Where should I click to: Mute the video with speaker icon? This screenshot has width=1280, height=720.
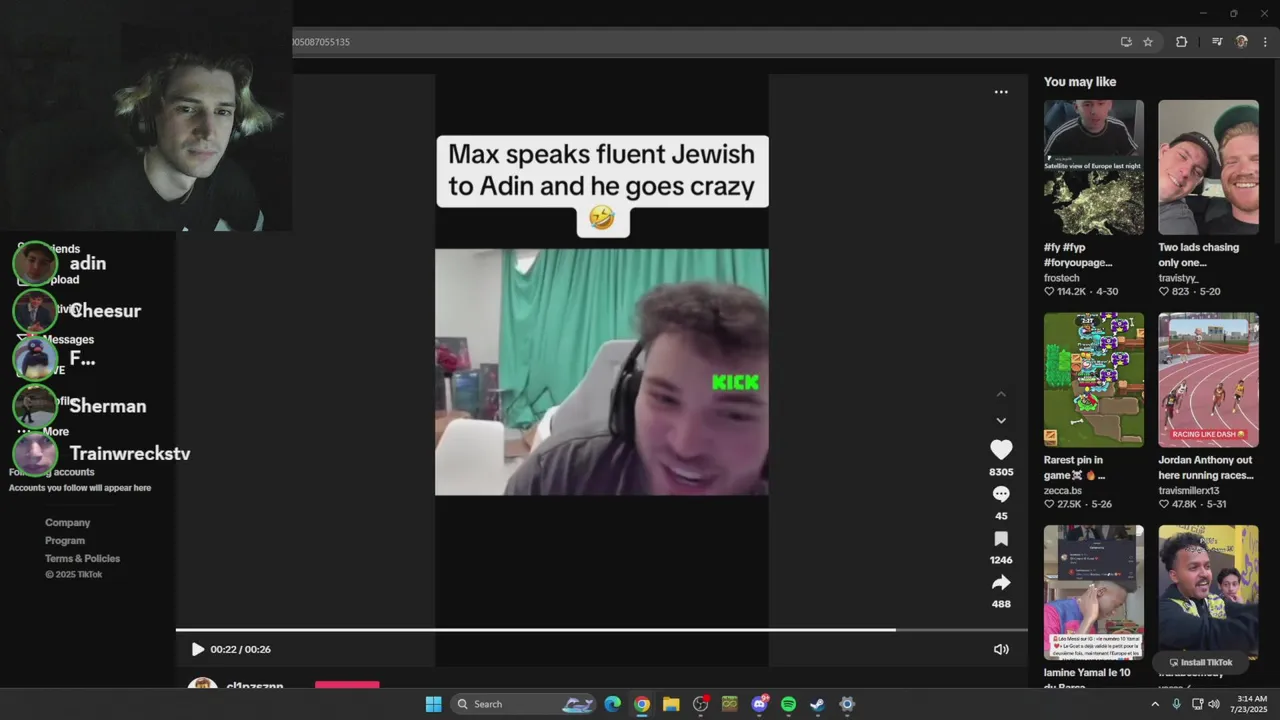[1001, 649]
